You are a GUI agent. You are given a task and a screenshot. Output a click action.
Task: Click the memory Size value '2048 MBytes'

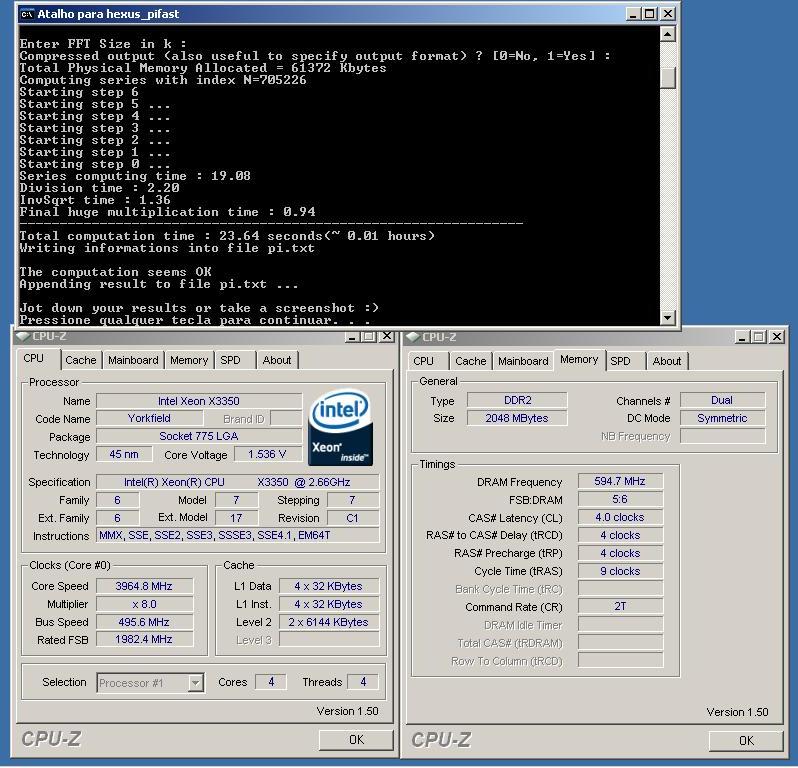(517, 418)
